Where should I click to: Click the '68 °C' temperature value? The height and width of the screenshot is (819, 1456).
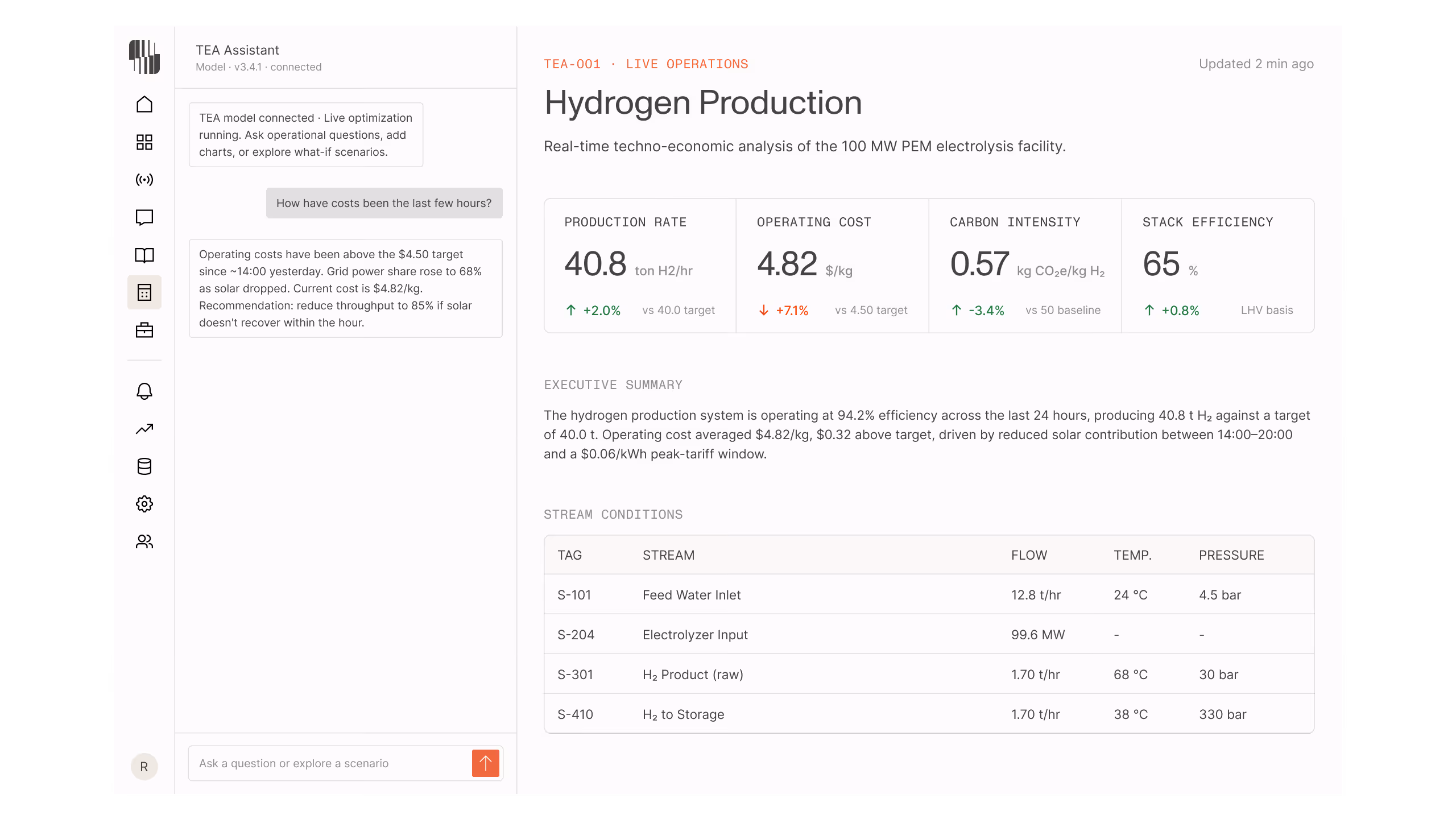[x=1131, y=675]
